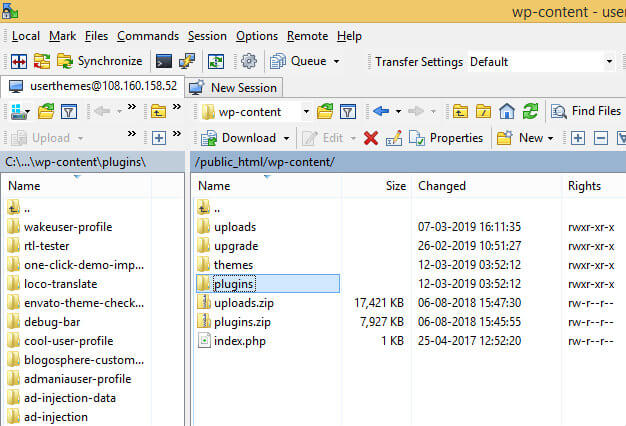Viewport: 626px width, 426px height.
Task: Click the Open in PuTTY icon
Action: click(x=186, y=61)
